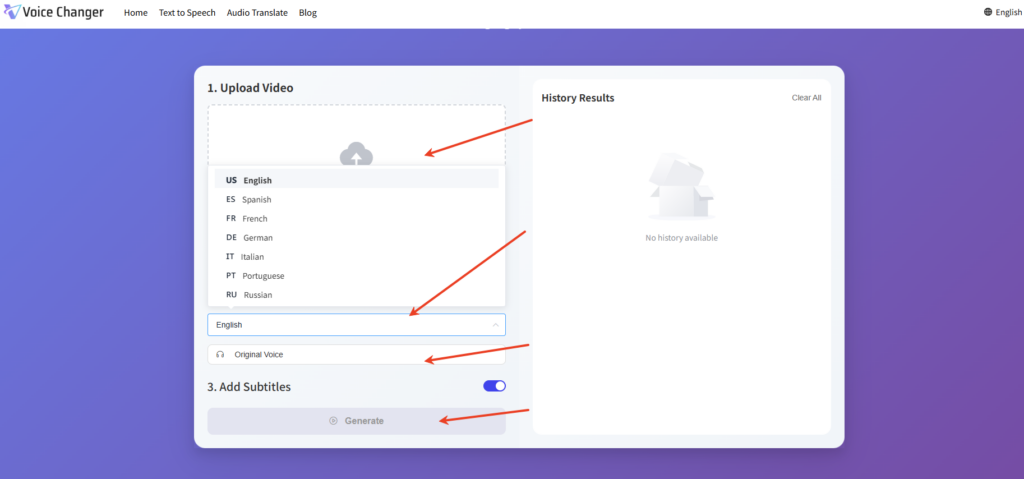Select PT Portuguese option

point(357,276)
